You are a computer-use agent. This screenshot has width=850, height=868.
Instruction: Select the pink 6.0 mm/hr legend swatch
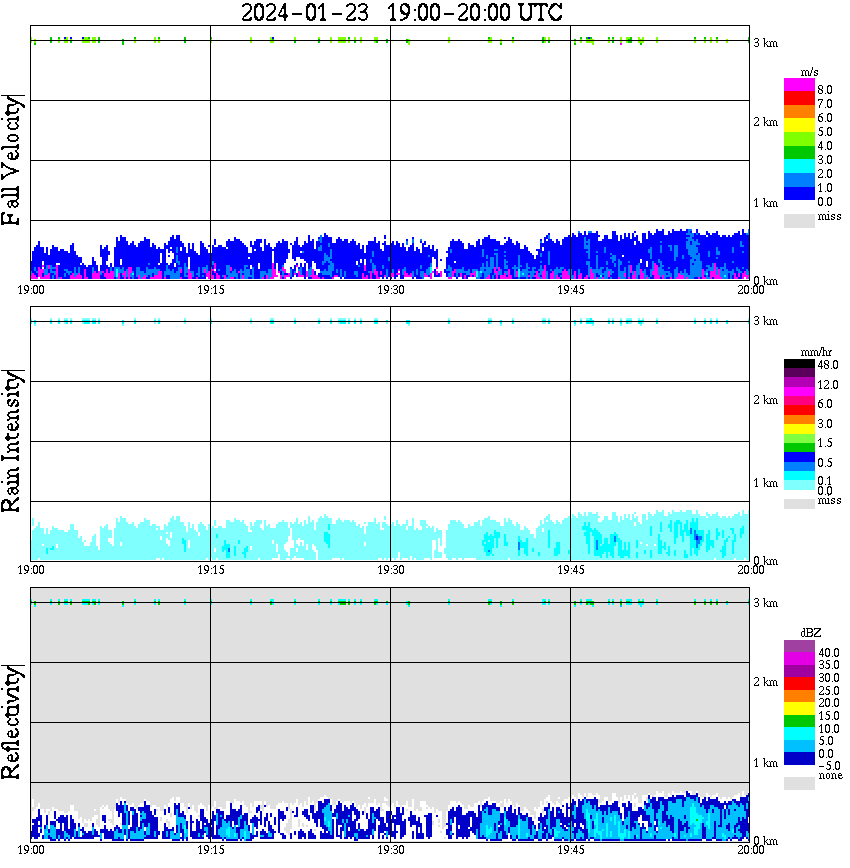pyautogui.click(x=799, y=401)
